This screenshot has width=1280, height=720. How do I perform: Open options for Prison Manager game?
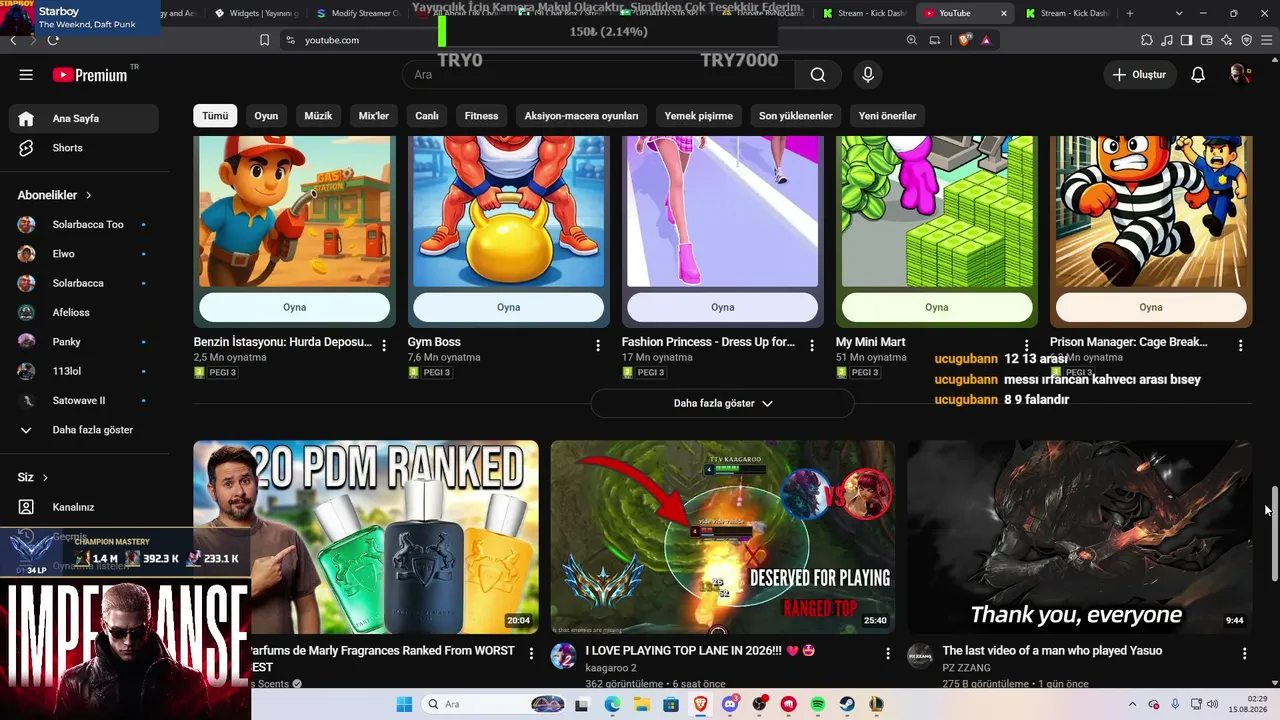tap(1240, 345)
